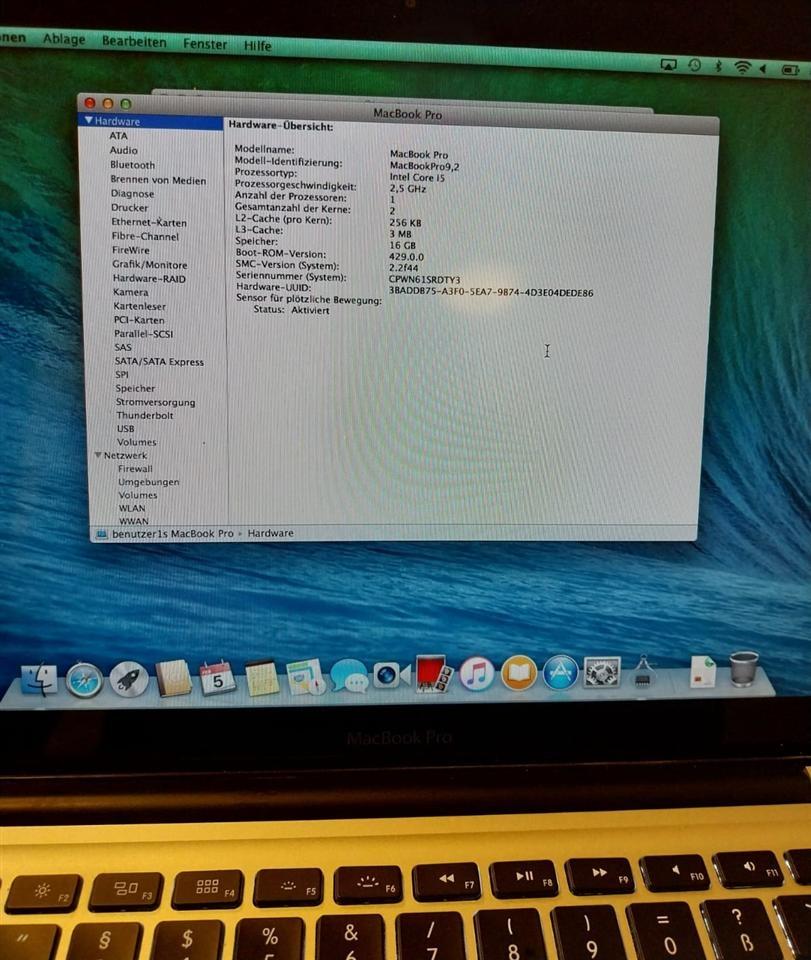Open the Fenster menu
Screen dimensions: 811x960
(x=205, y=44)
